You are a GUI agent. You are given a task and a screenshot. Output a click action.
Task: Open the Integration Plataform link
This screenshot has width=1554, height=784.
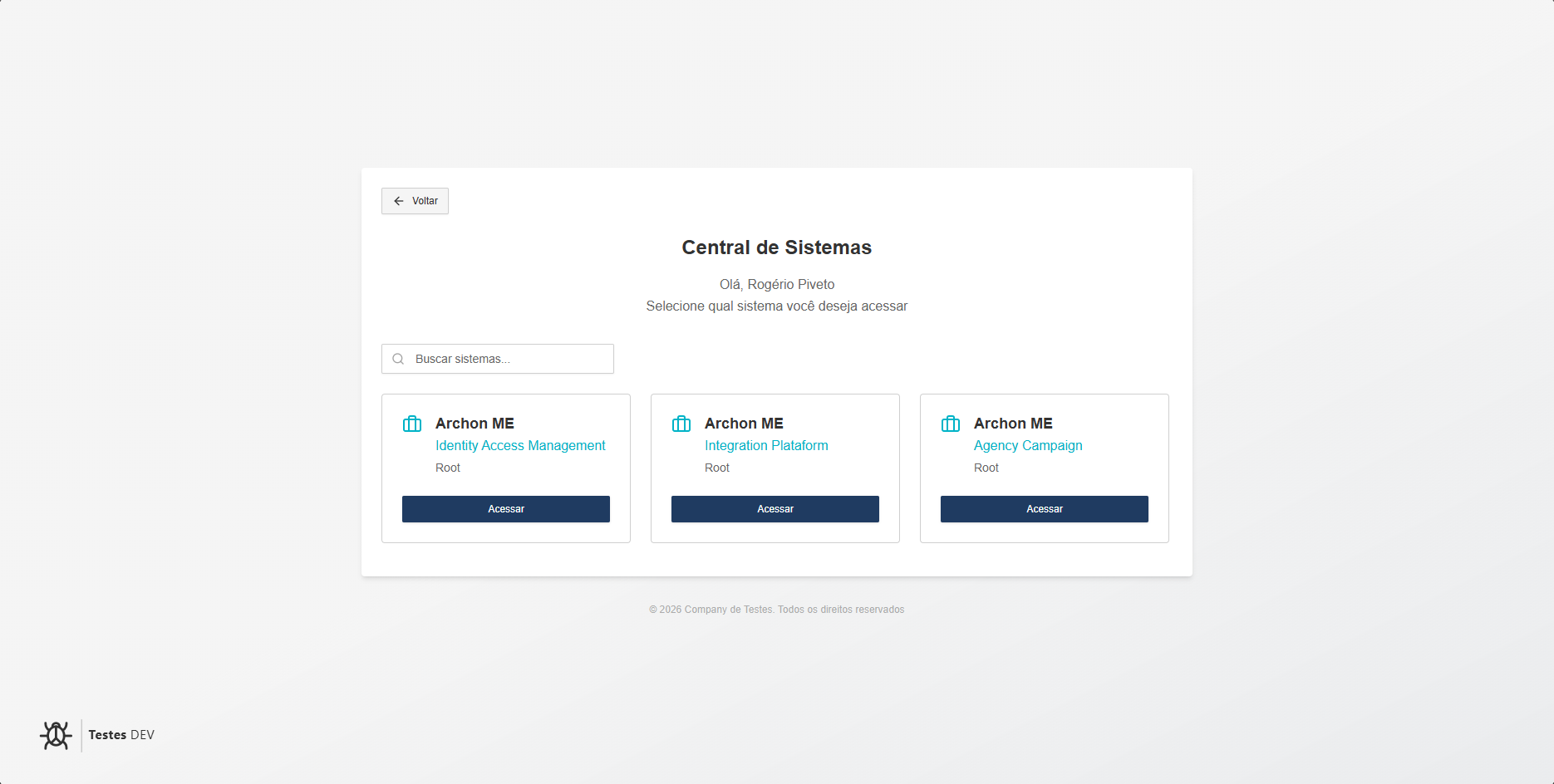coord(766,446)
